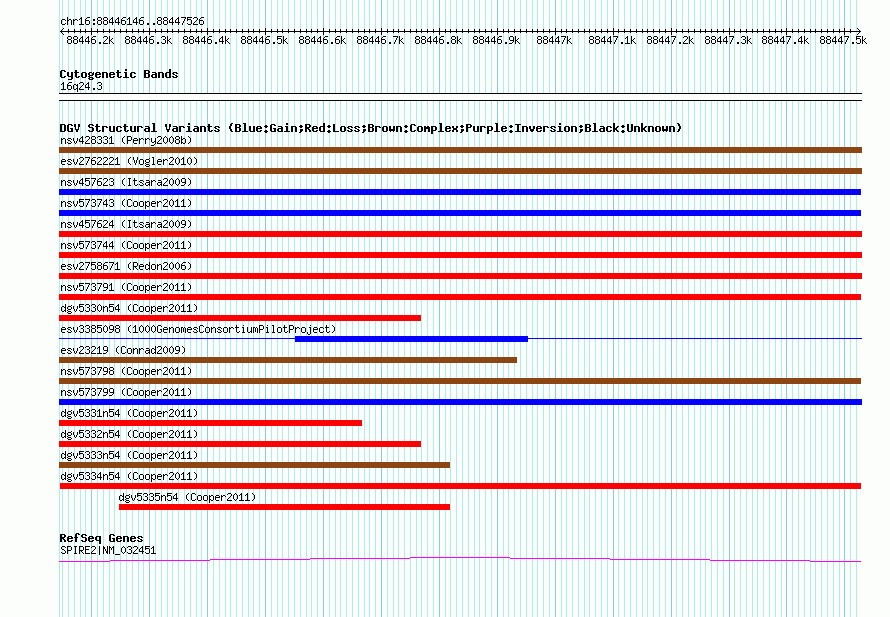Click ruler tick labeled 88446.6k
Image resolution: width=890 pixels, height=617 pixels.
click(322, 40)
